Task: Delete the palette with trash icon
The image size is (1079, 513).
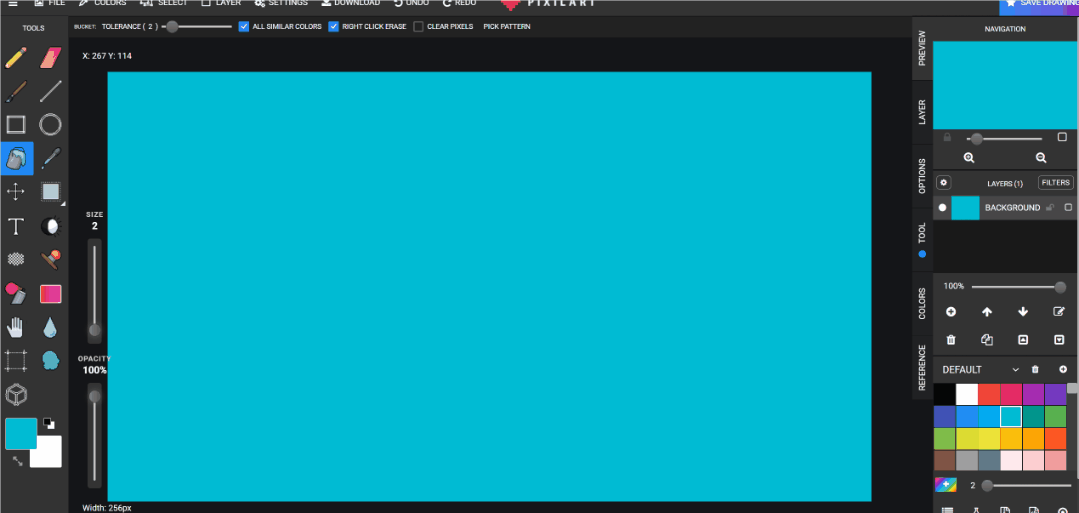Action: 1035,370
